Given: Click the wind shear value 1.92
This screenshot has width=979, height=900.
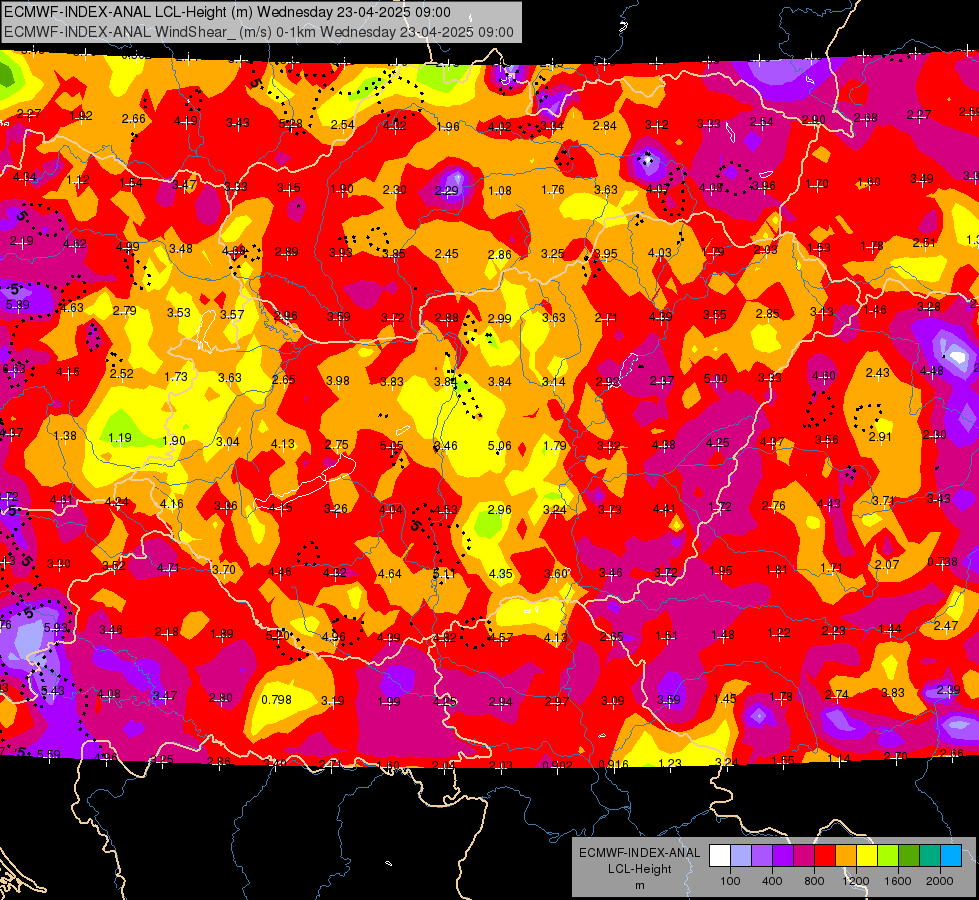Looking at the screenshot, I should 81,116.
